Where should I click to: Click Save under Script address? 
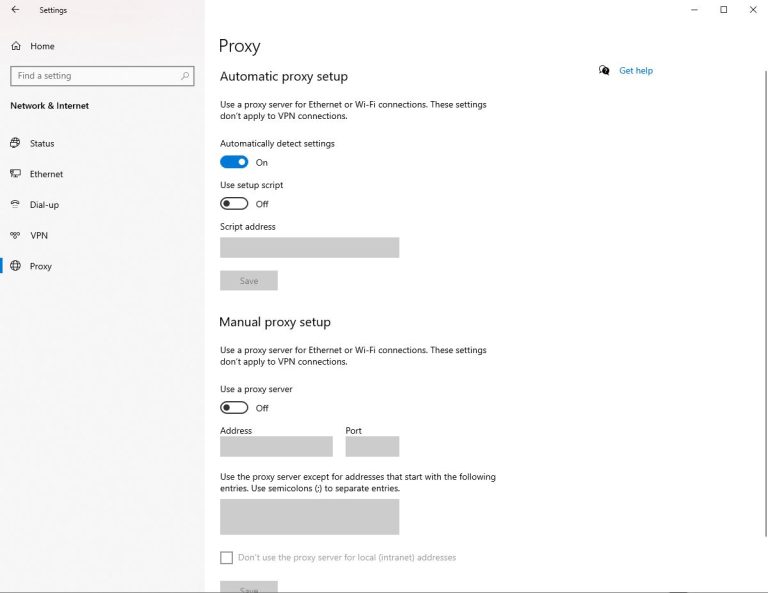pos(249,281)
